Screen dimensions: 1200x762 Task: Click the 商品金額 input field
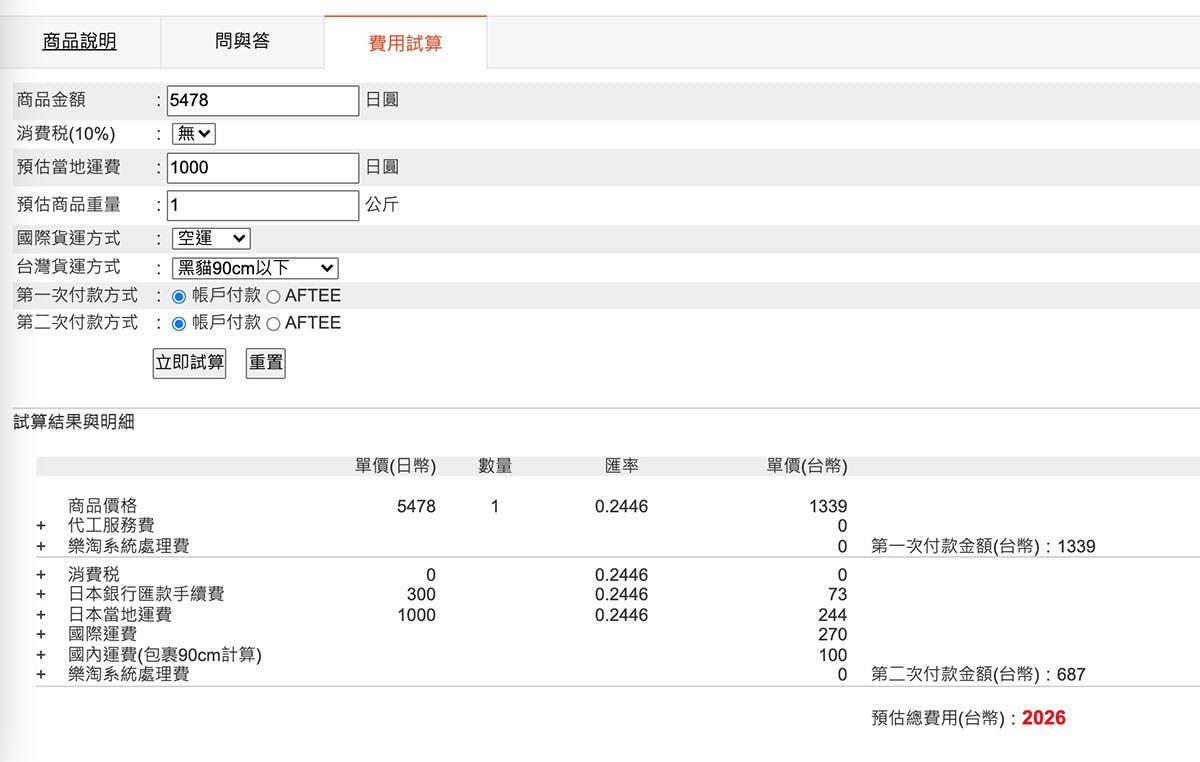[x=262, y=101]
